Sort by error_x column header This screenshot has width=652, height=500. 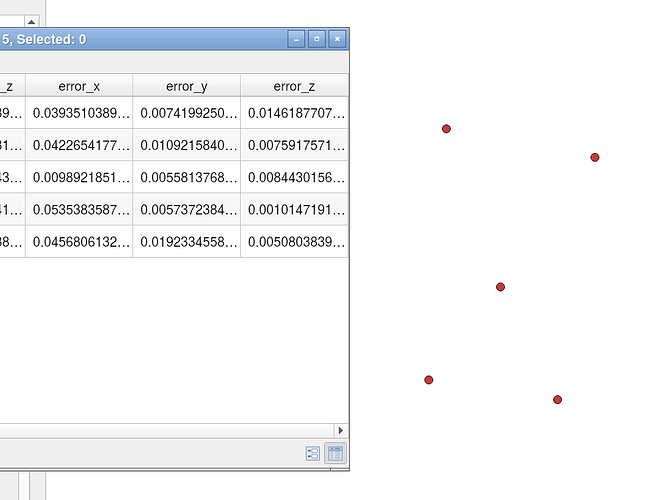pos(79,86)
